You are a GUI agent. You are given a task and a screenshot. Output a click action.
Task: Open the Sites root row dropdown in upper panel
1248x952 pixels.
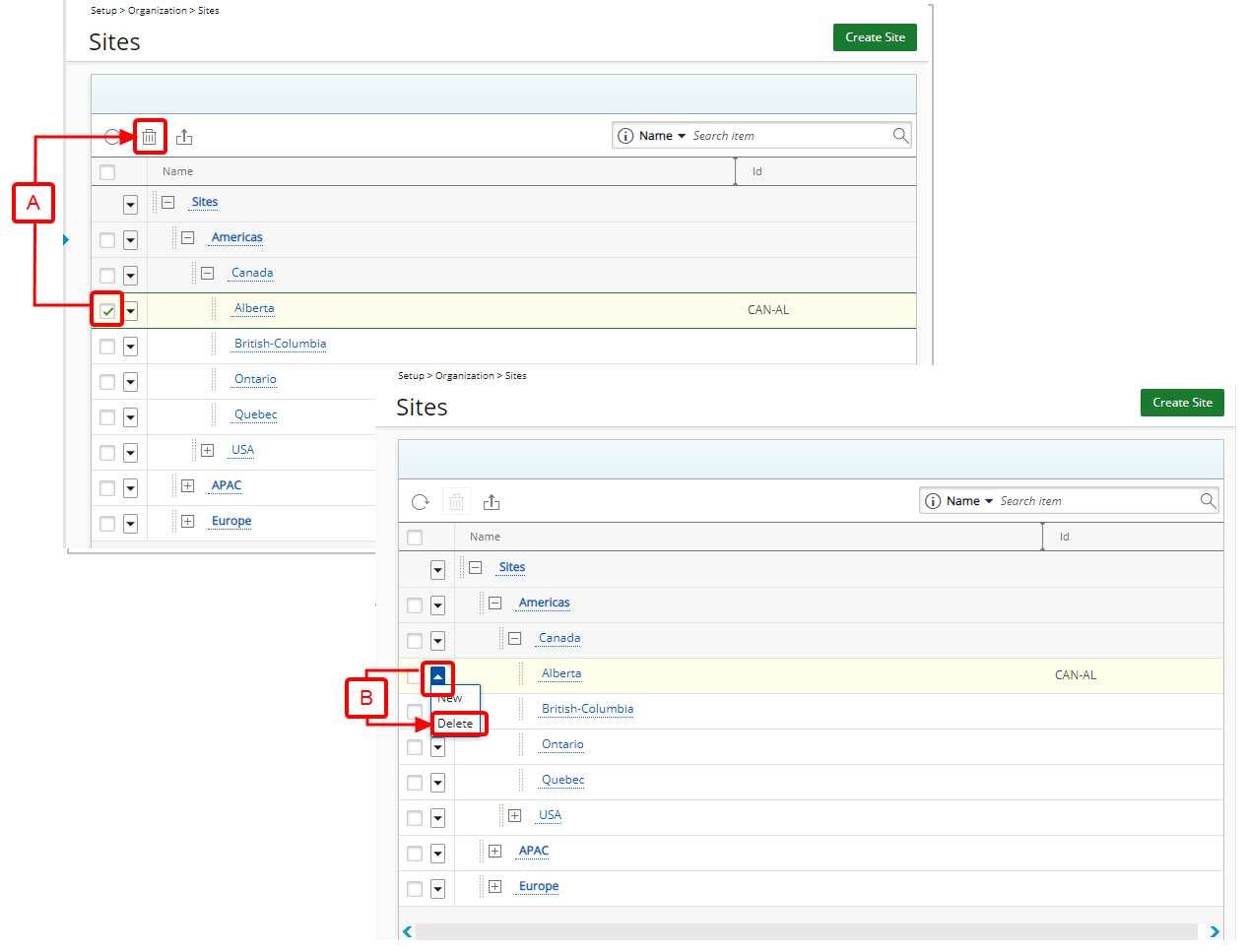click(x=130, y=205)
